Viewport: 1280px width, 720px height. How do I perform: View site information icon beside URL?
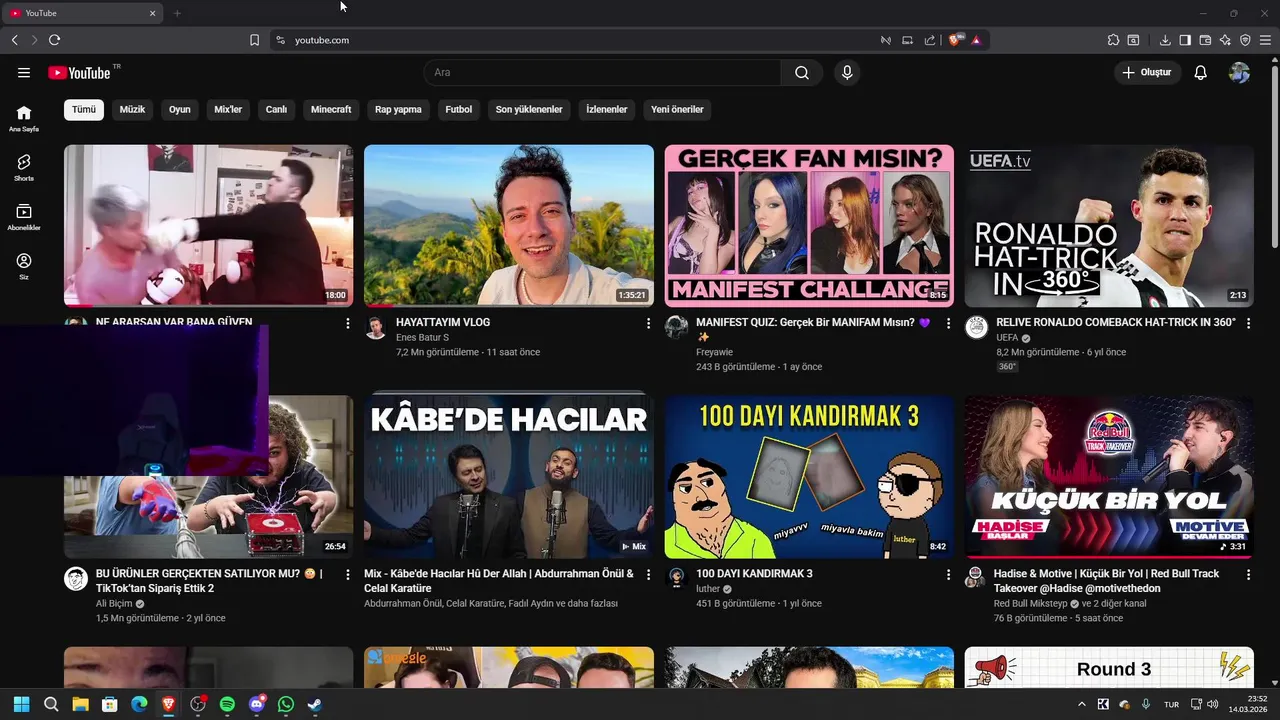(x=281, y=40)
